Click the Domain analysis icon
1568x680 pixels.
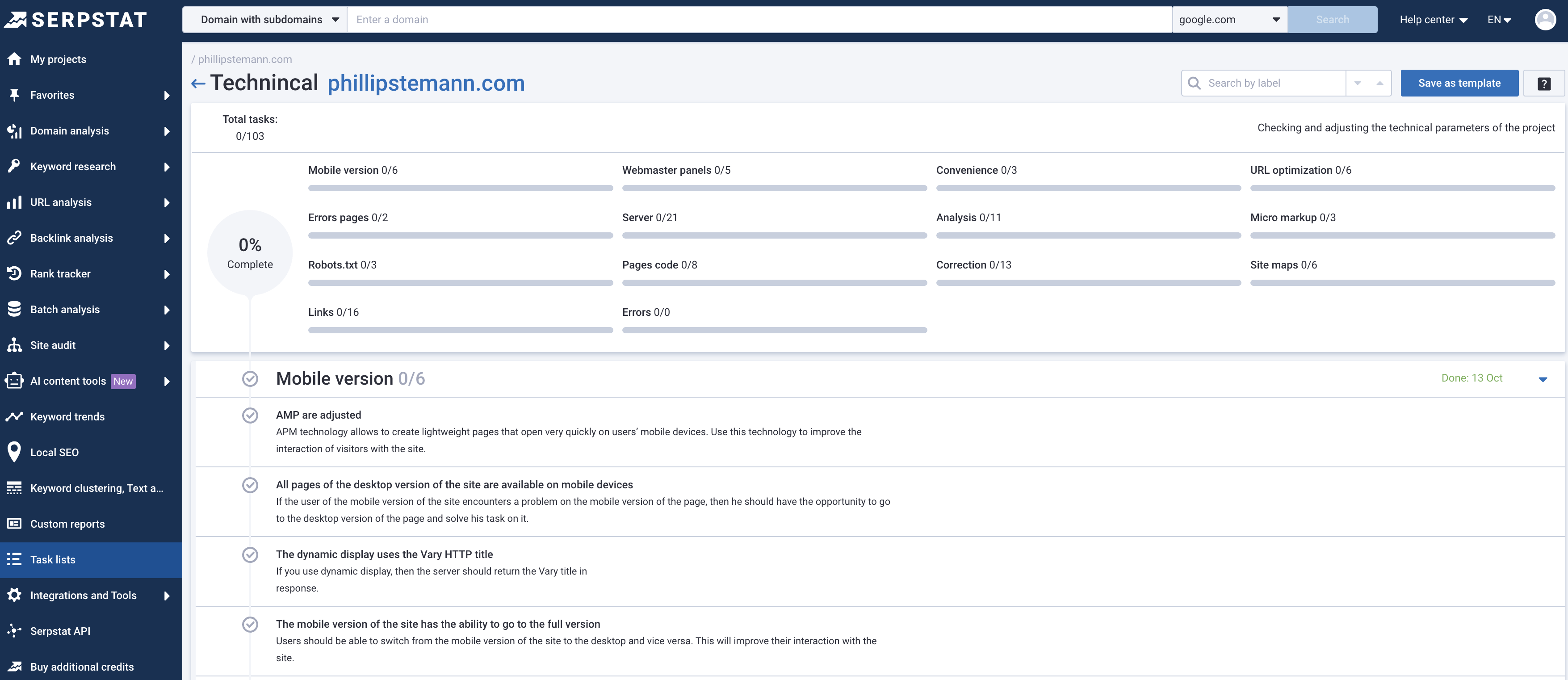click(x=14, y=131)
